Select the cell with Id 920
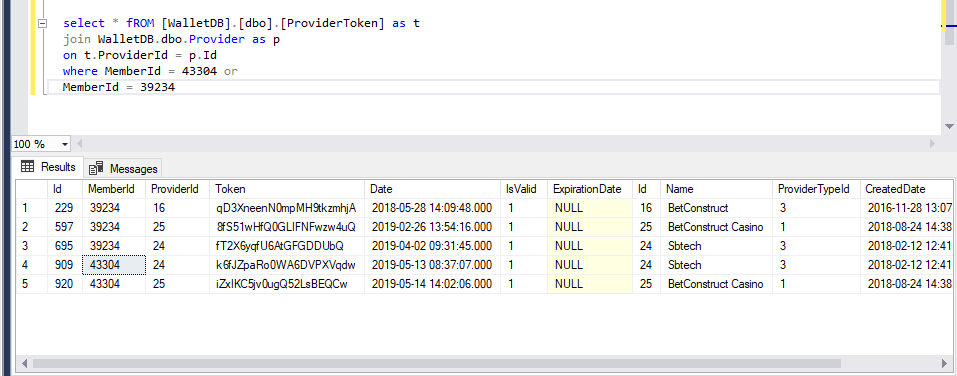957x376 pixels. coord(65,284)
